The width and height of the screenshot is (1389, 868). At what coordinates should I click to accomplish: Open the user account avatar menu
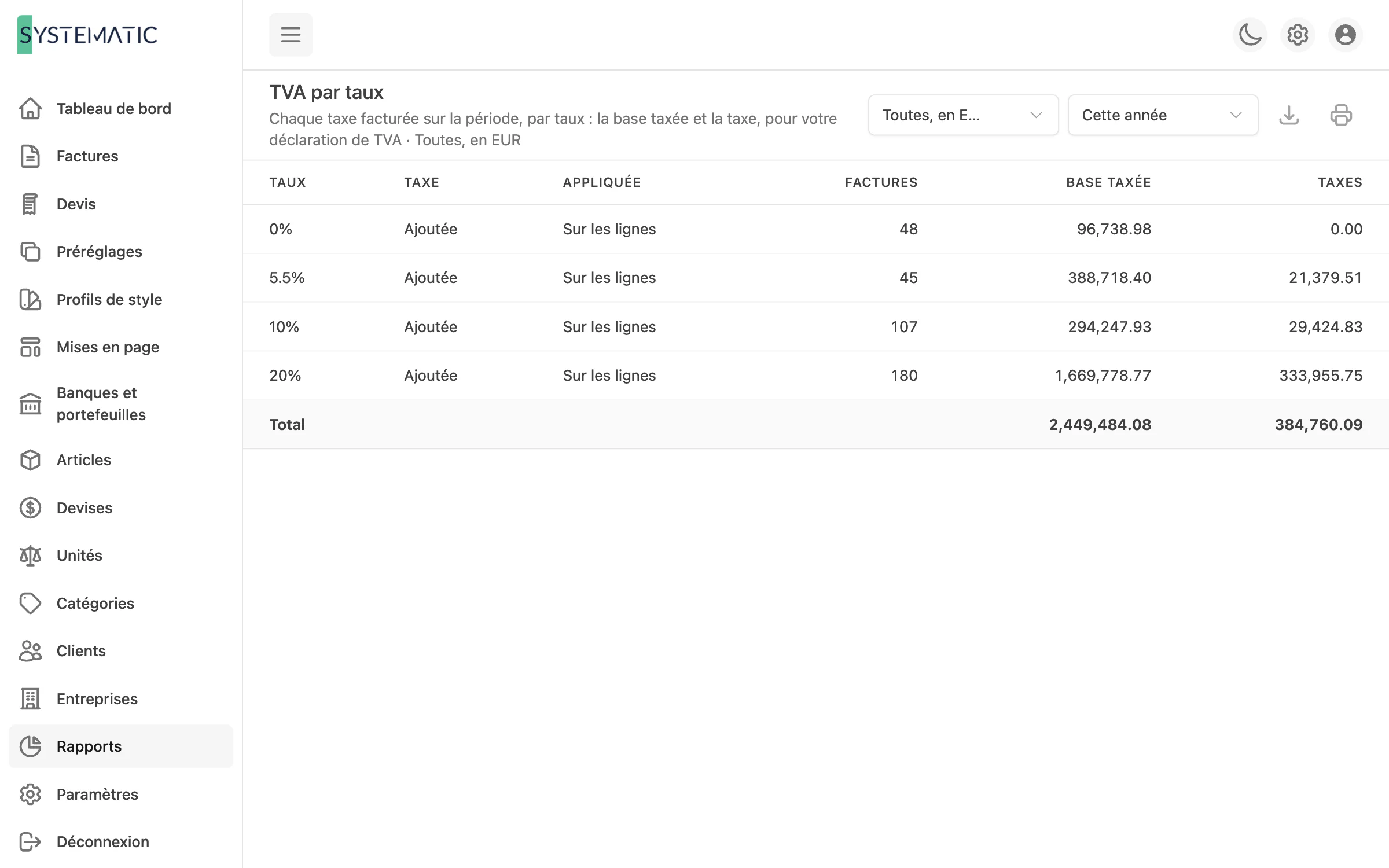click(x=1346, y=35)
